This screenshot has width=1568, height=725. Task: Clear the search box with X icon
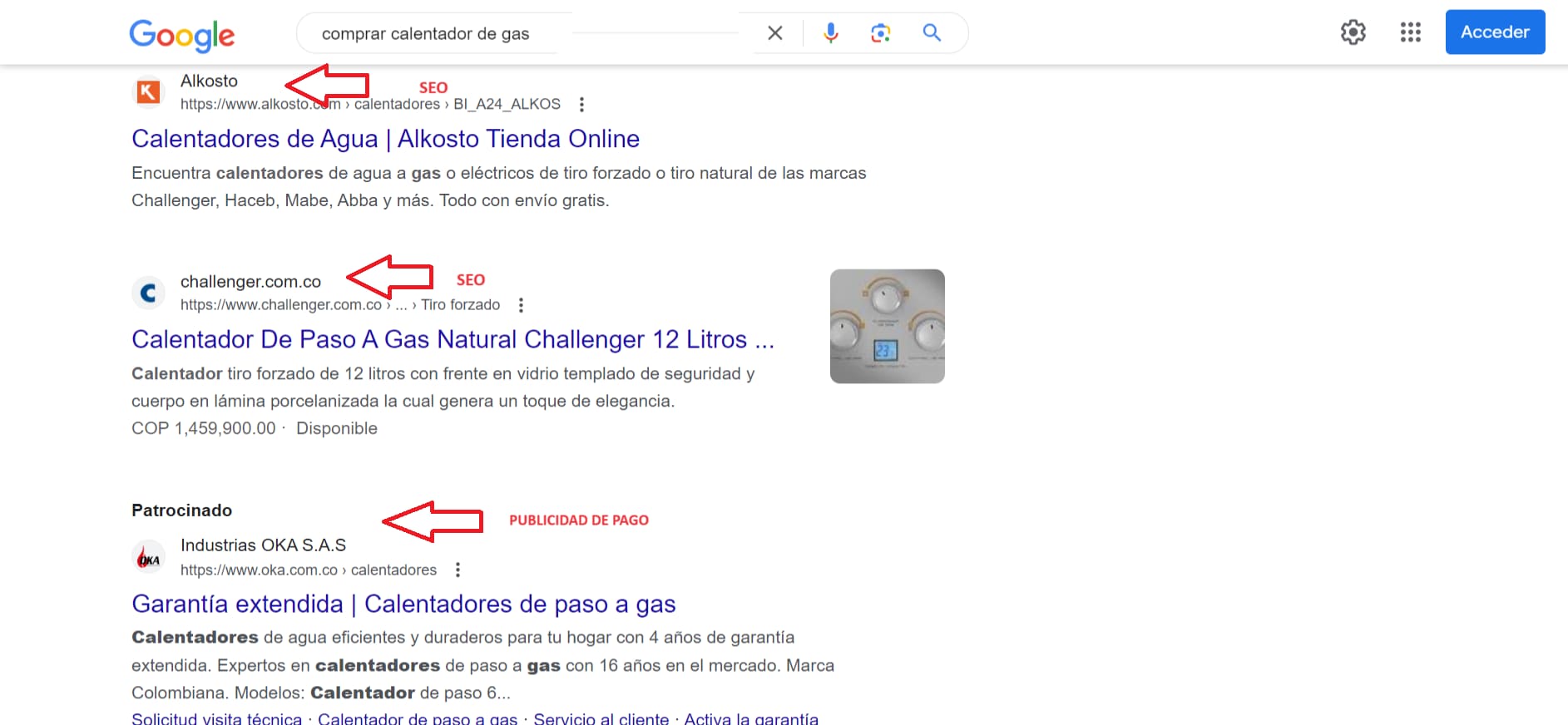(x=774, y=33)
